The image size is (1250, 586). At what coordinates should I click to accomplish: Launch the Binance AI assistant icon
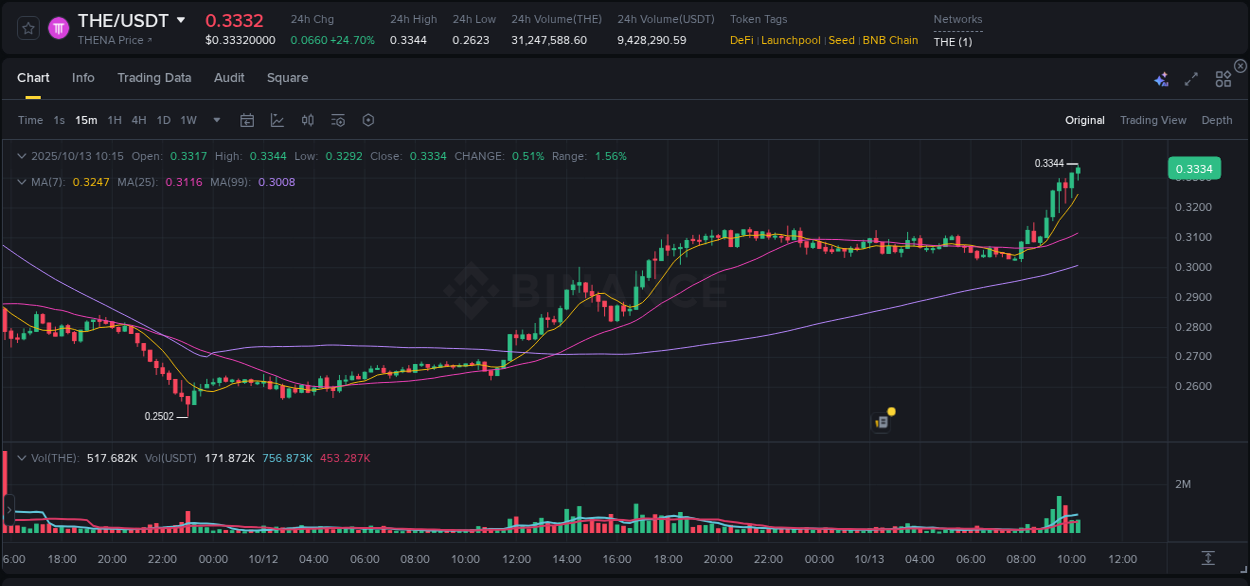tap(1161, 78)
